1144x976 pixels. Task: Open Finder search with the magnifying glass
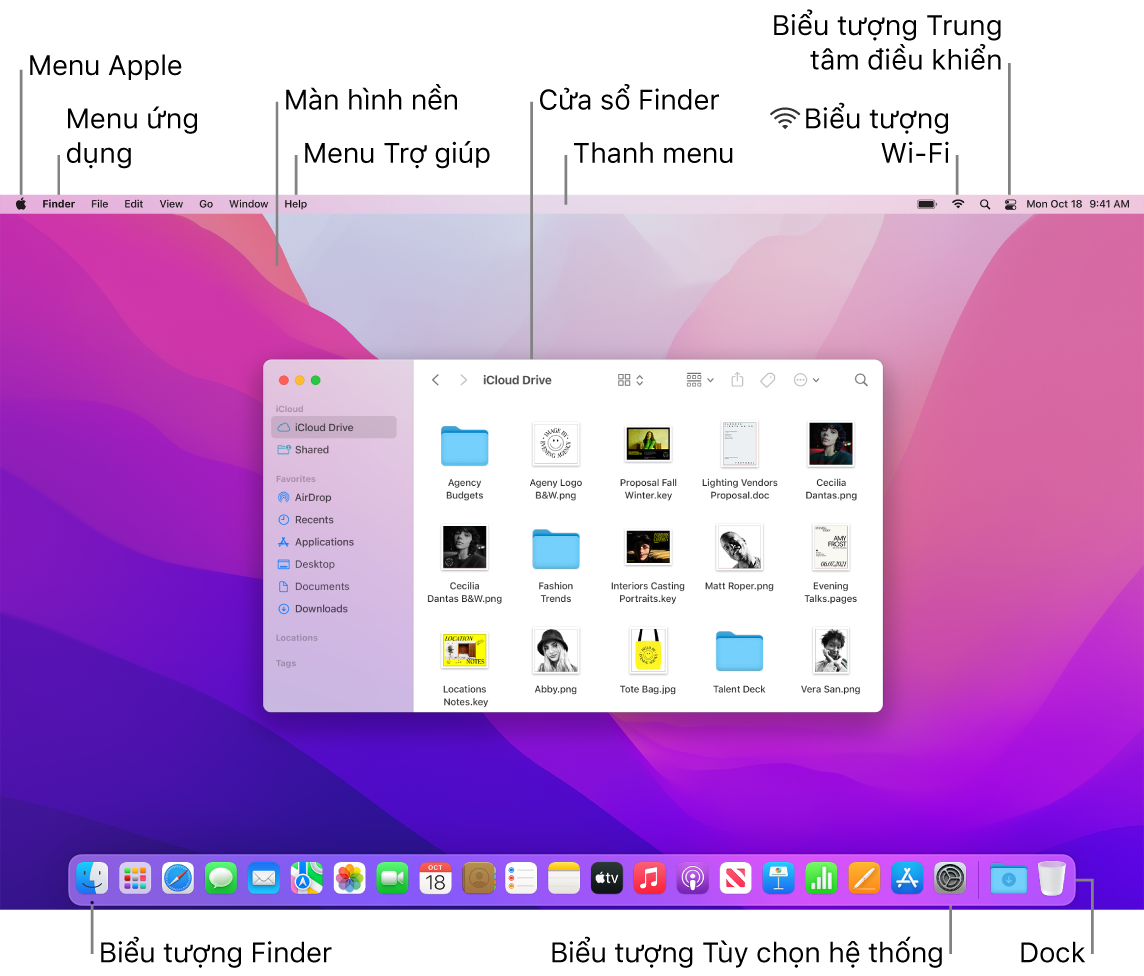tap(861, 380)
